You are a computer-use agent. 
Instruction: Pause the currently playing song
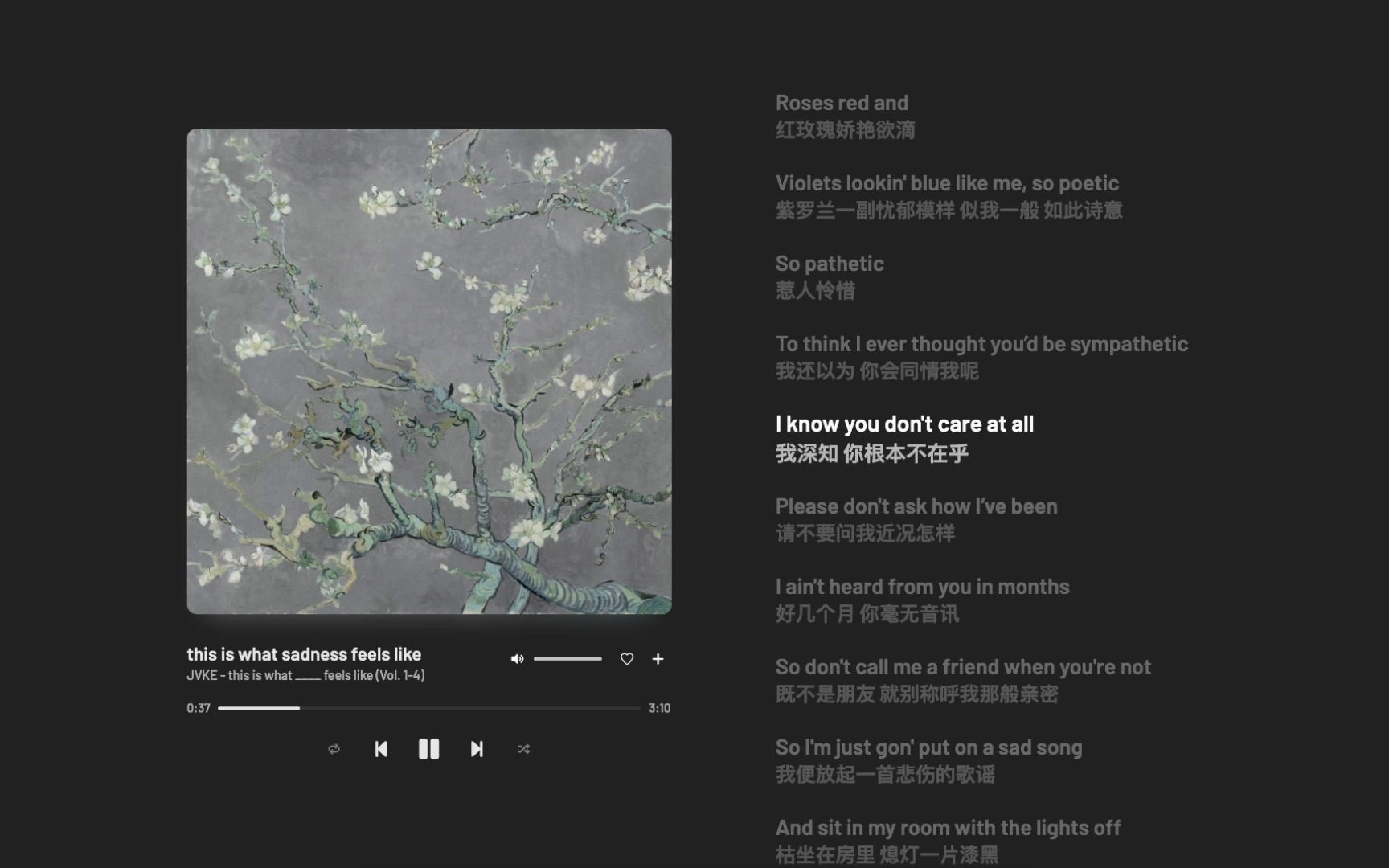428,749
